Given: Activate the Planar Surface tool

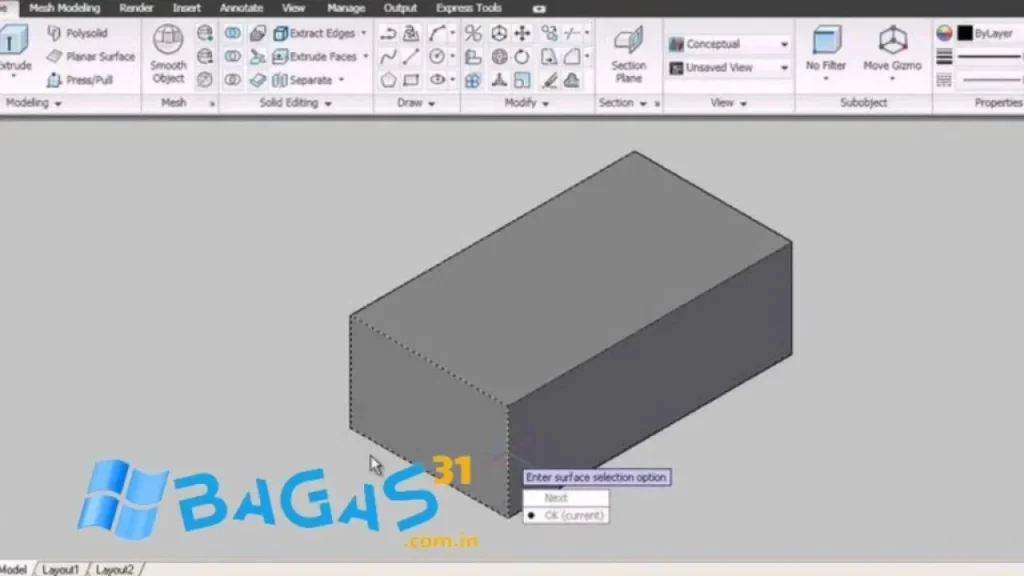Looking at the screenshot, I should 91,57.
